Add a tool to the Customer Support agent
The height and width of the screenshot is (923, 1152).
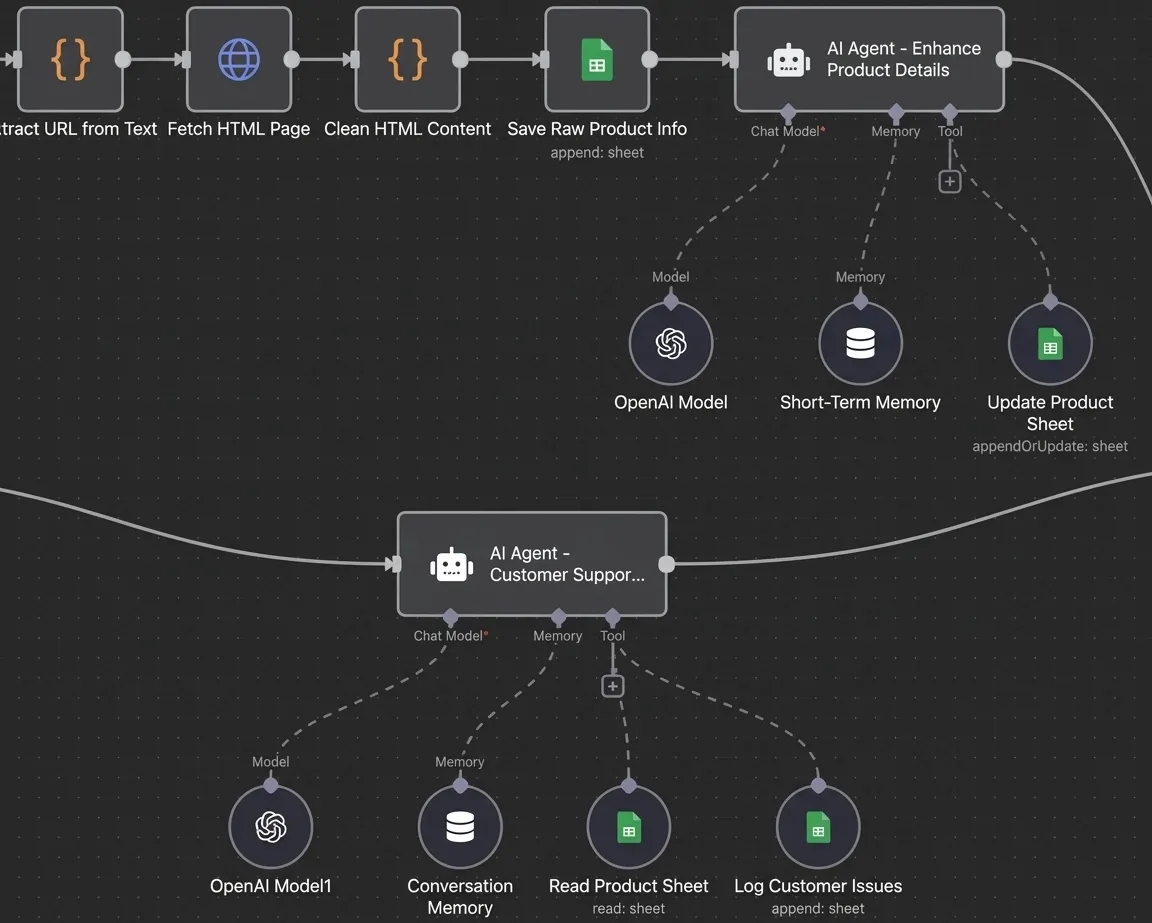coord(613,686)
